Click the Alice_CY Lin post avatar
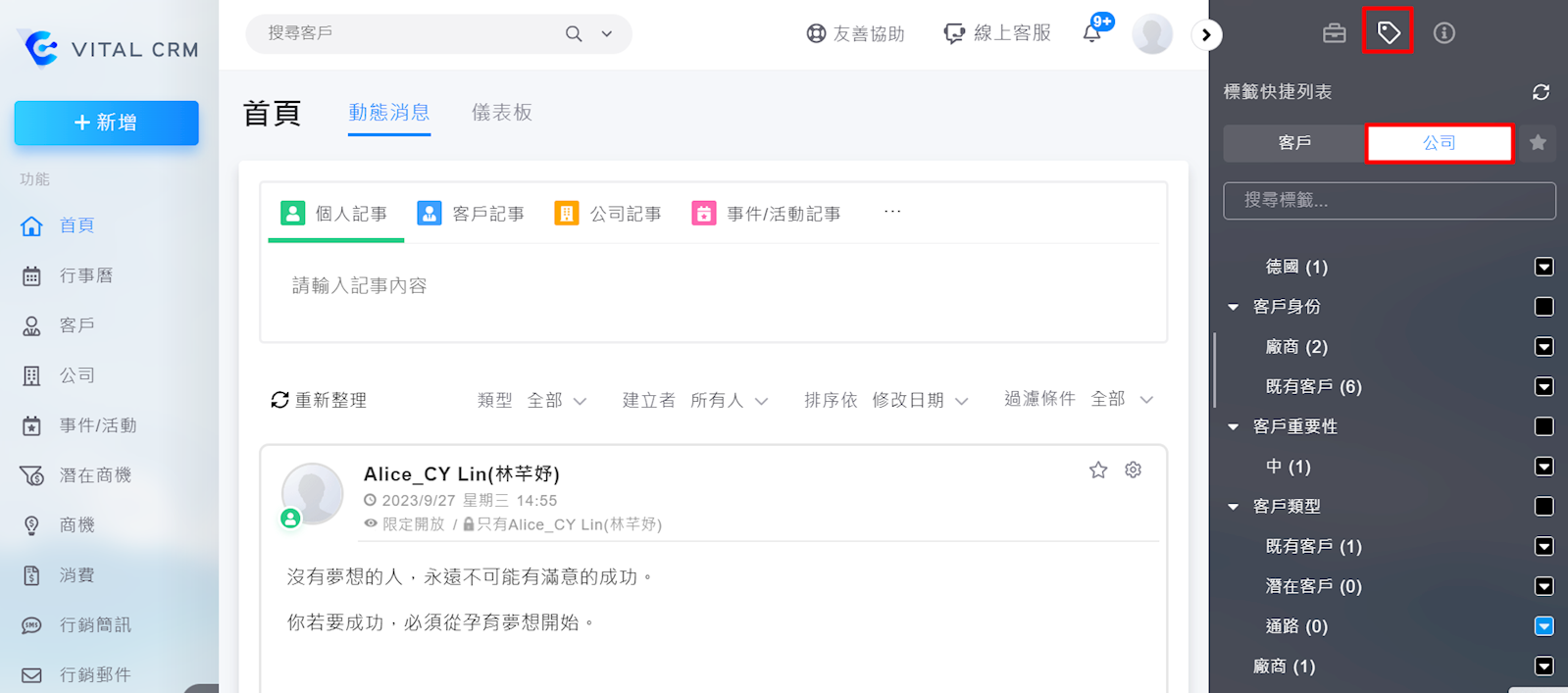The height and width of the screenshot is (693, 1568). point(313,494)
